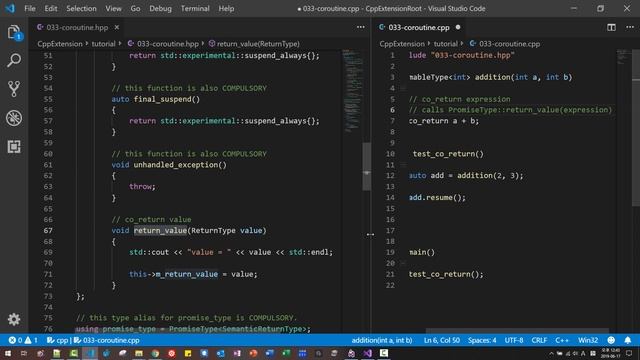The width and height of the screenshot is (640, 360).
Task: Click unhandled_exception() on line 61
Action: (x=180, y=165)
